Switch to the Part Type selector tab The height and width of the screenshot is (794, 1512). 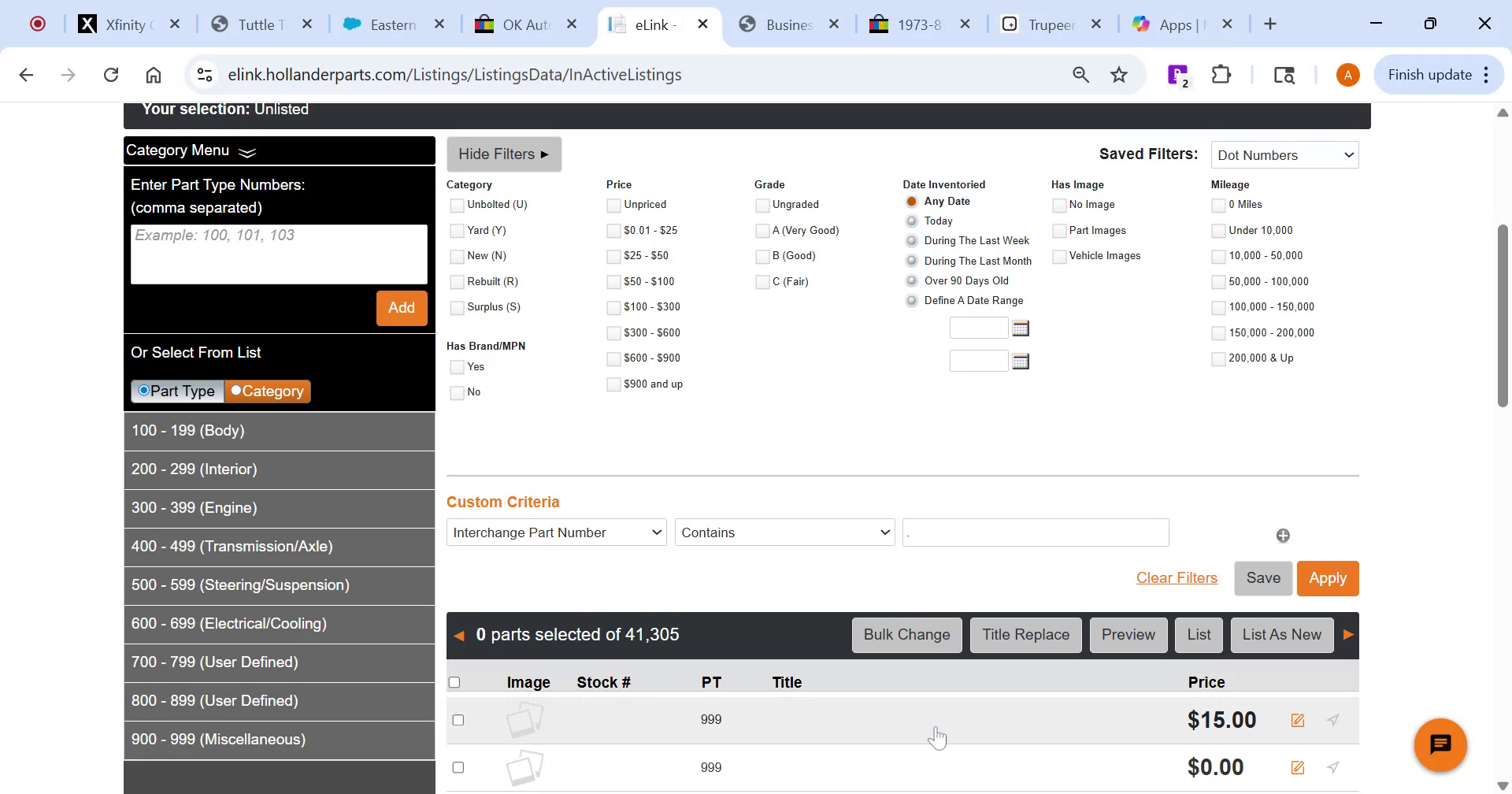coord(177,391)
